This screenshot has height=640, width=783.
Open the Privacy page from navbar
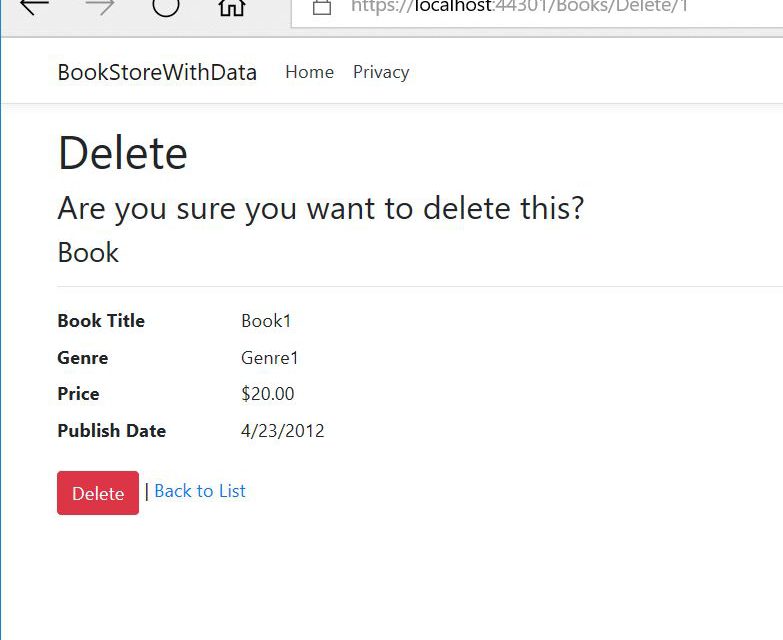point(381,72)
